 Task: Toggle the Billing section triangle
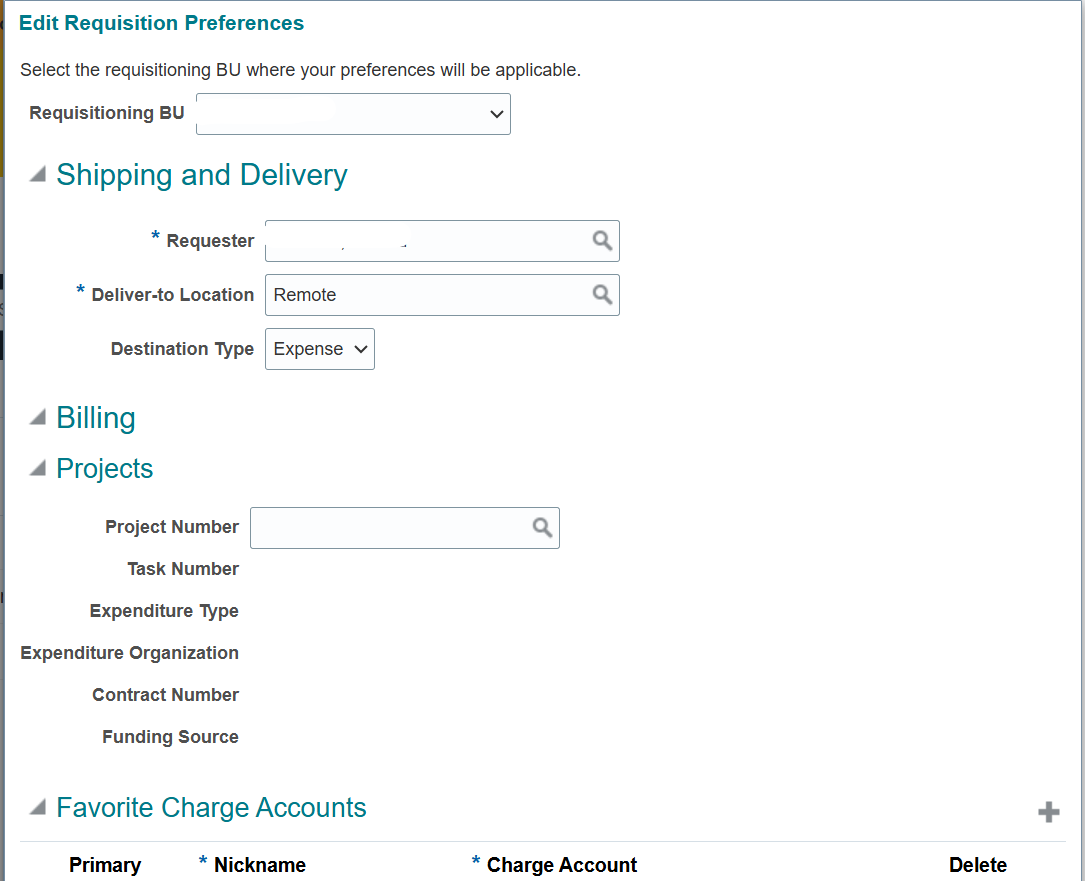pos(37,417)
